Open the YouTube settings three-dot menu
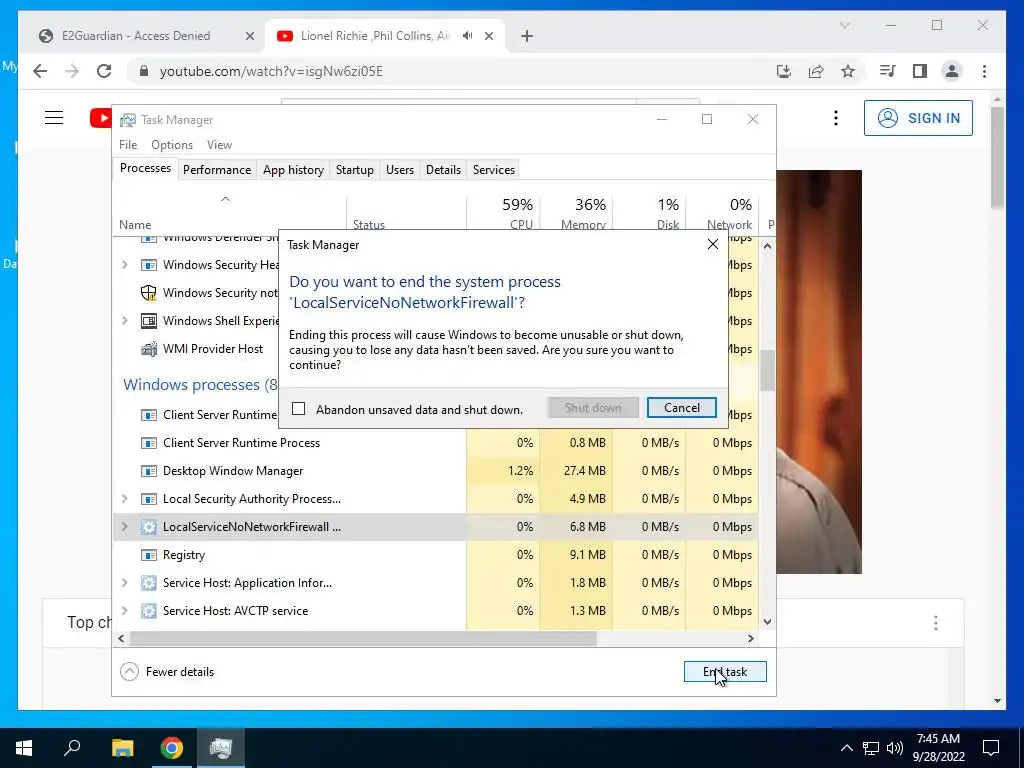 pyautogui.click(x=836, y=118)
